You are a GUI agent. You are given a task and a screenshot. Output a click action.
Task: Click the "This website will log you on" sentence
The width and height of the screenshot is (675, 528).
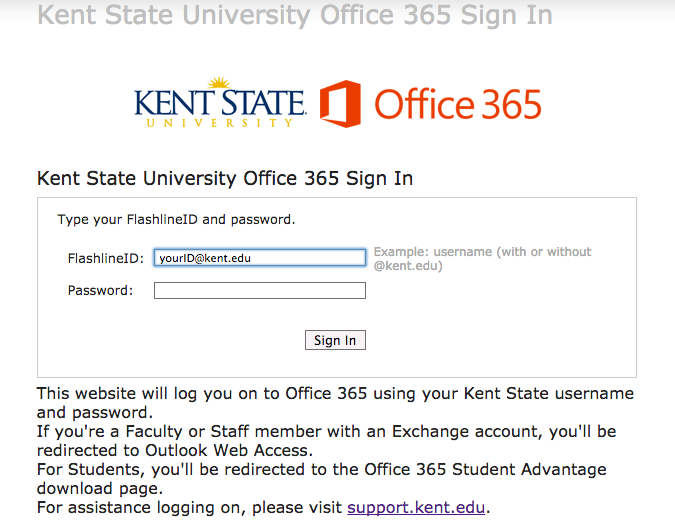(335, 402)
